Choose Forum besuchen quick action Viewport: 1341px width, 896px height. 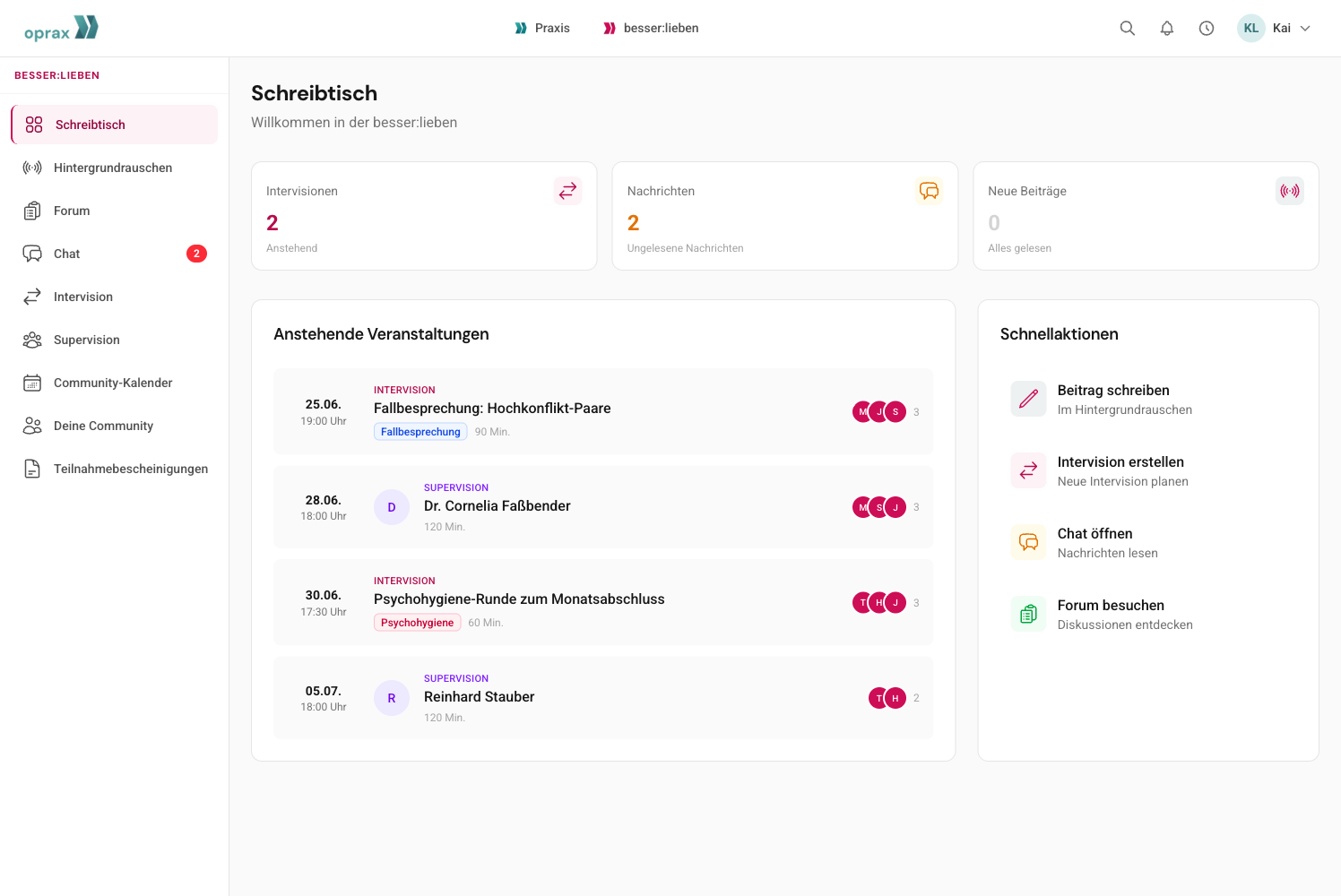tap(1148, 614)
